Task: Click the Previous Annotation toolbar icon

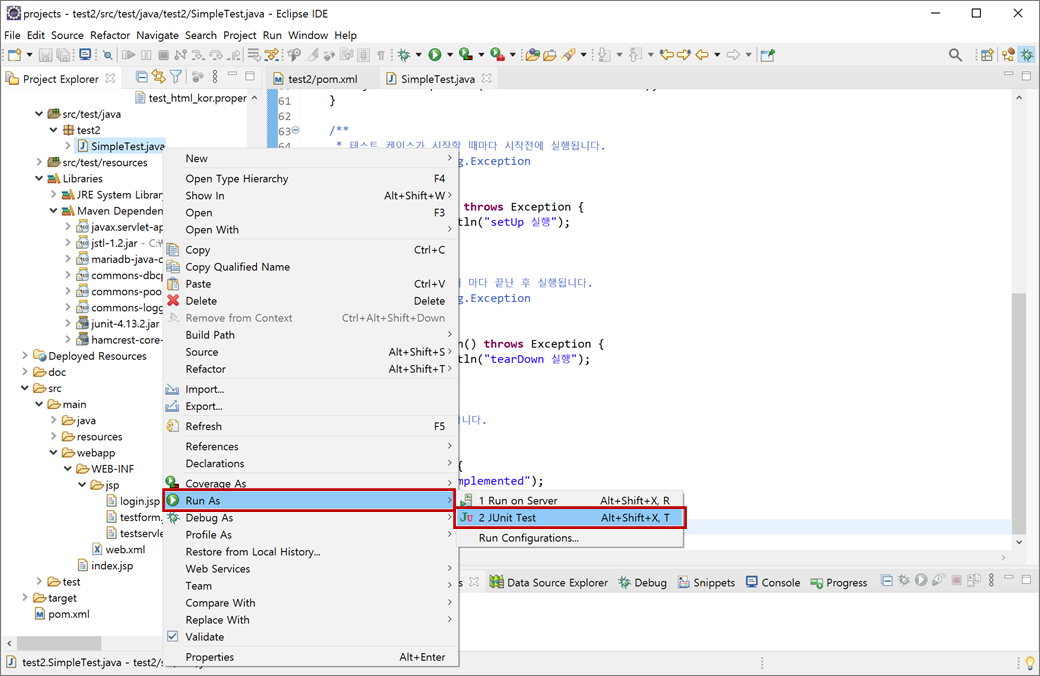Action: pyautogui.click(x=635, y=55)
